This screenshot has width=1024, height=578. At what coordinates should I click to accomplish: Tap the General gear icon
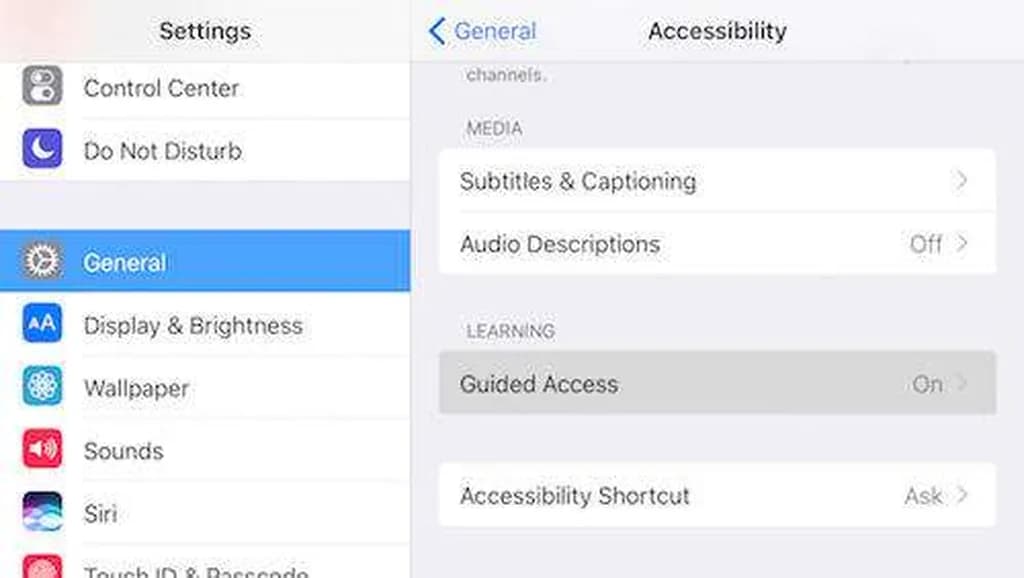click(42, 262)
